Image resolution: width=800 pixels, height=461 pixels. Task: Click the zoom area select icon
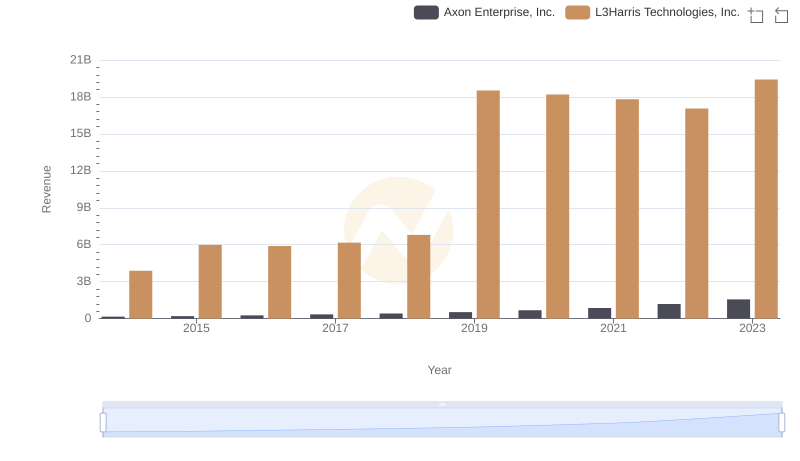(756, 15)
